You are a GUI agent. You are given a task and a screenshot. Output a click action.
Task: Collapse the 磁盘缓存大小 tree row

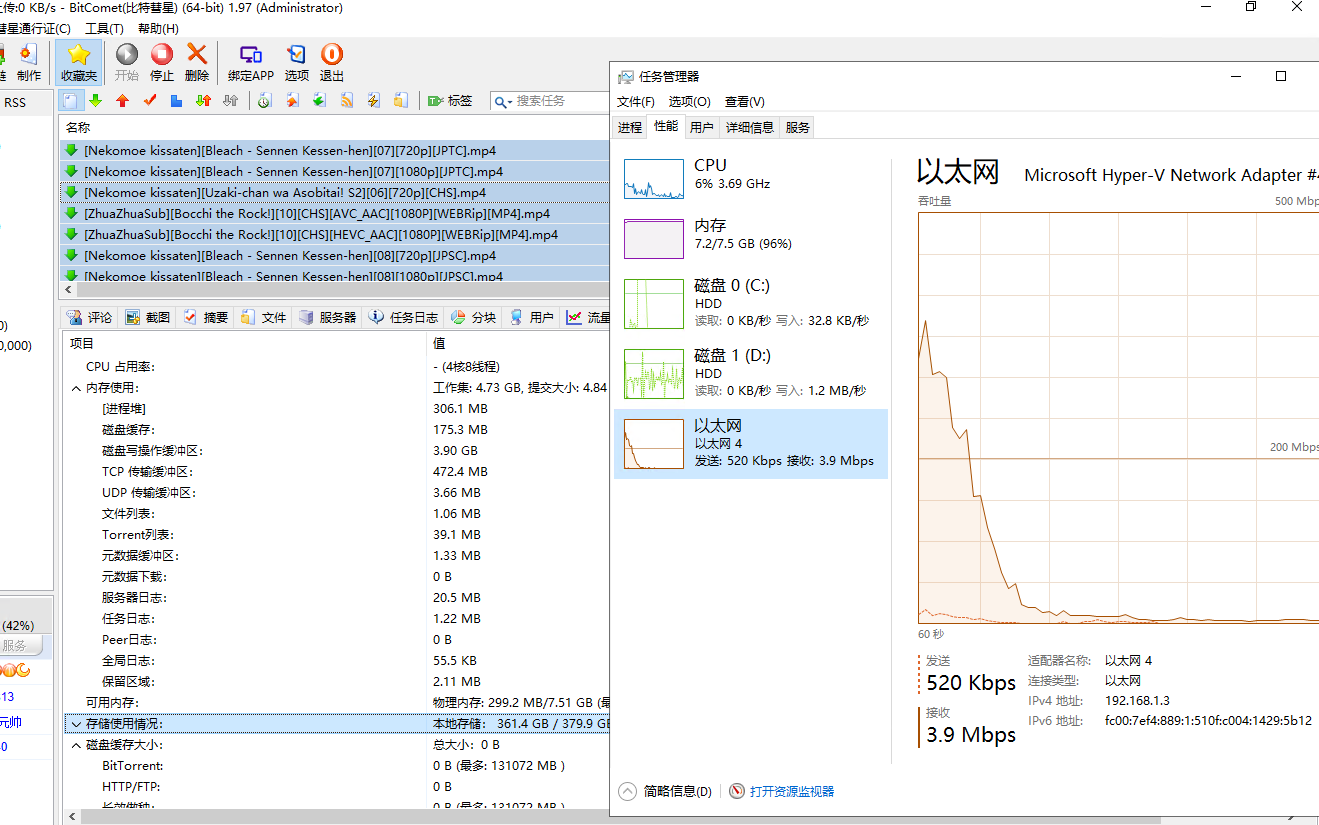coord(77,745)
